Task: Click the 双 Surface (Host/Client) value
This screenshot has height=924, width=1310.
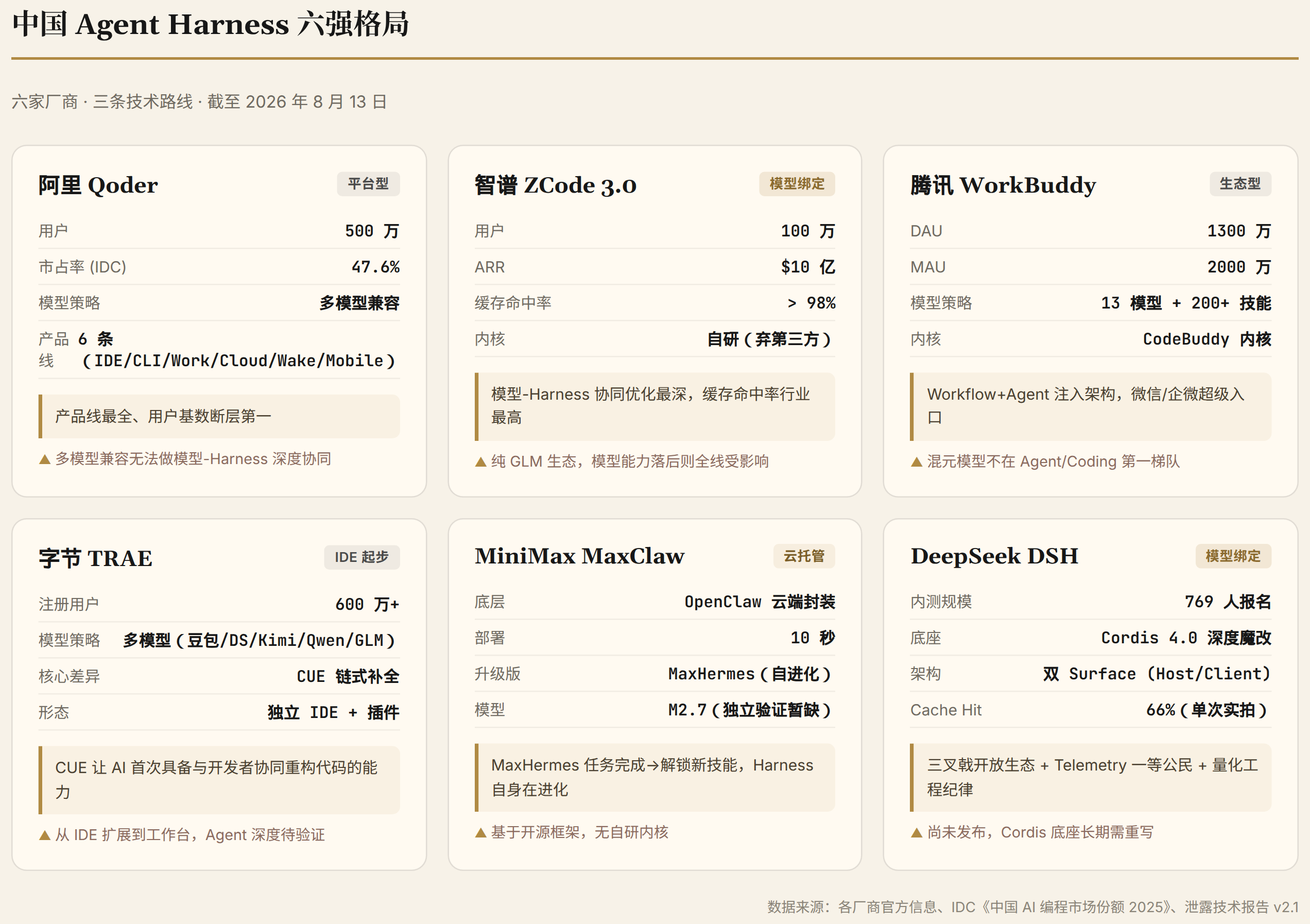Action: pyautogui.click(x=1157, y=674)
